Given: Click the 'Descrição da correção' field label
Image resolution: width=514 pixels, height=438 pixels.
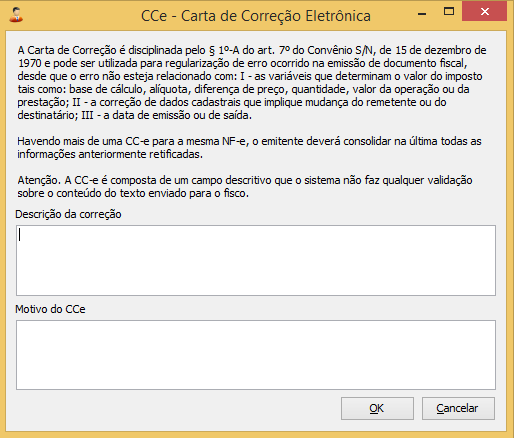Looking at the screenshot, I should coord(68,214).
